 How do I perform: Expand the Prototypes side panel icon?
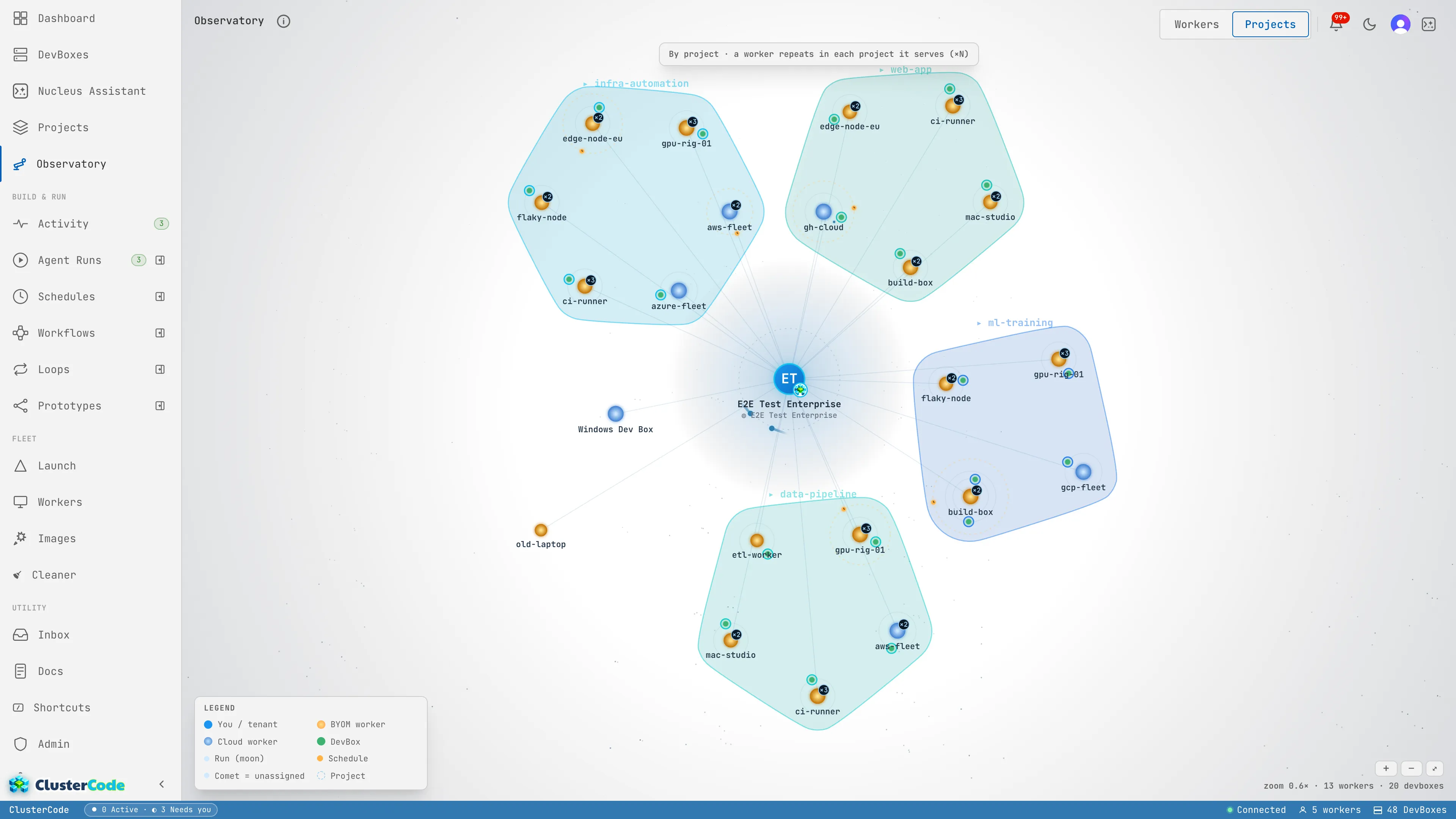pos(160,406)
